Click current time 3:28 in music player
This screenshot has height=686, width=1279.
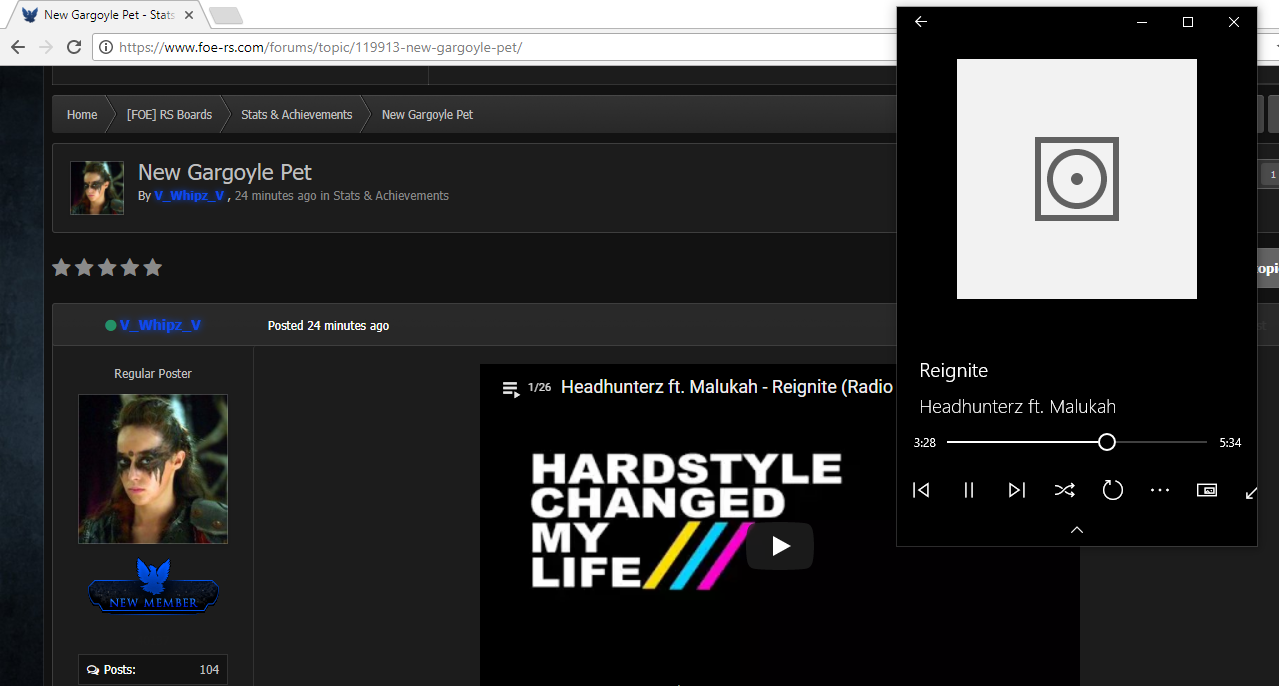pos(924,442)
